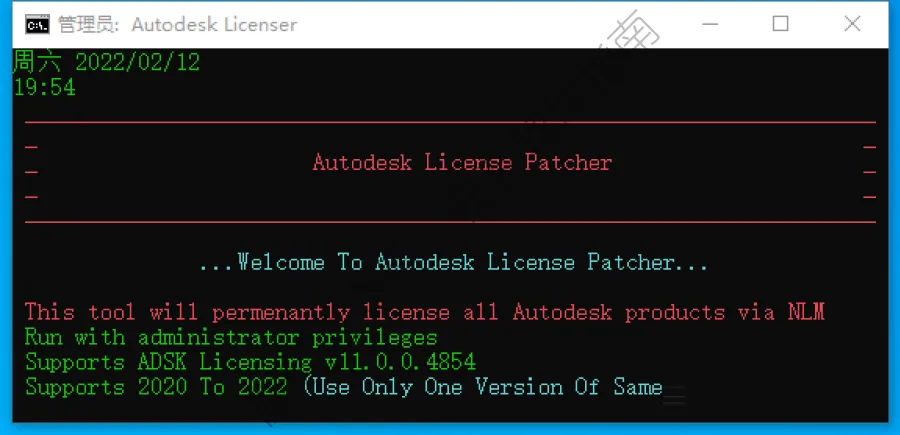This screenshot has height=435, width=900.
Task: Click the 'This tool will permenantly license' line
Action: tap(425, 313)
